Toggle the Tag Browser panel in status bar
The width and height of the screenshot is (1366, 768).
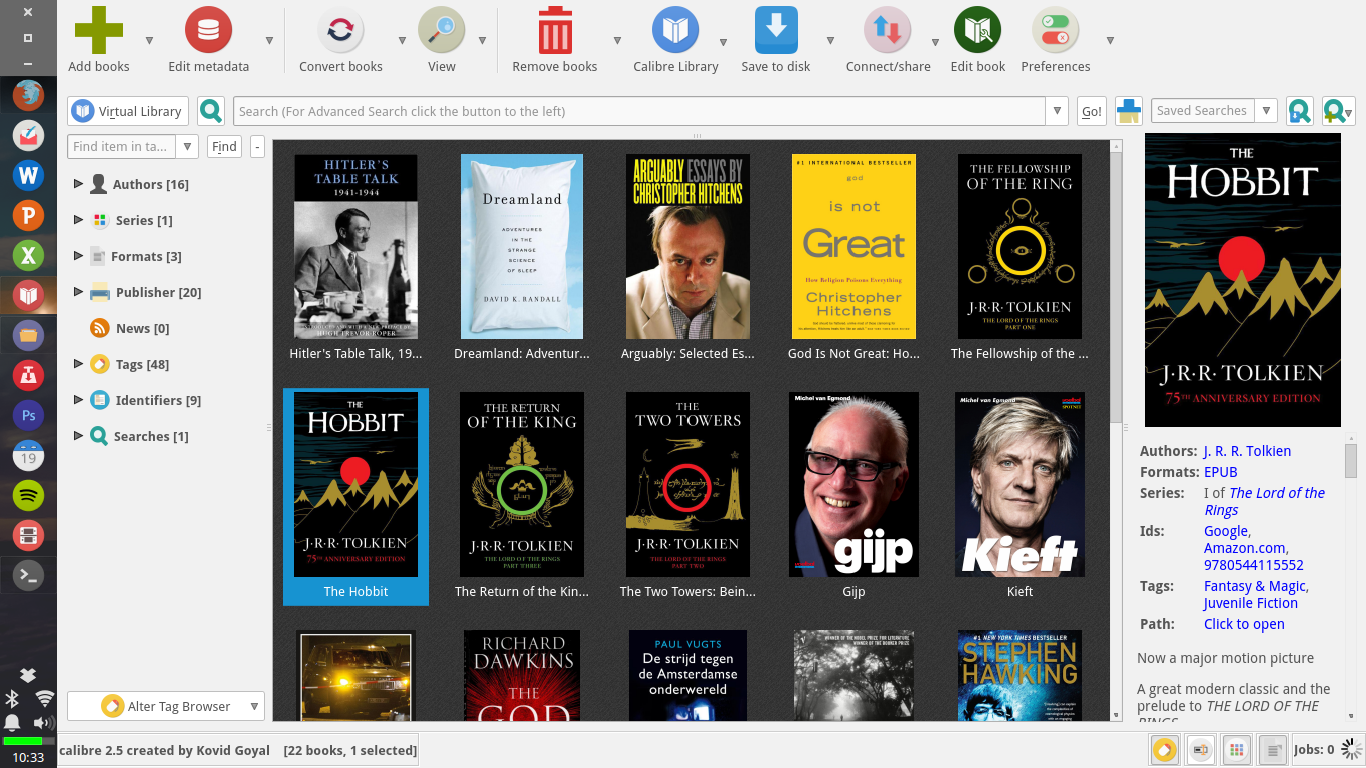tap(1163, 749)
